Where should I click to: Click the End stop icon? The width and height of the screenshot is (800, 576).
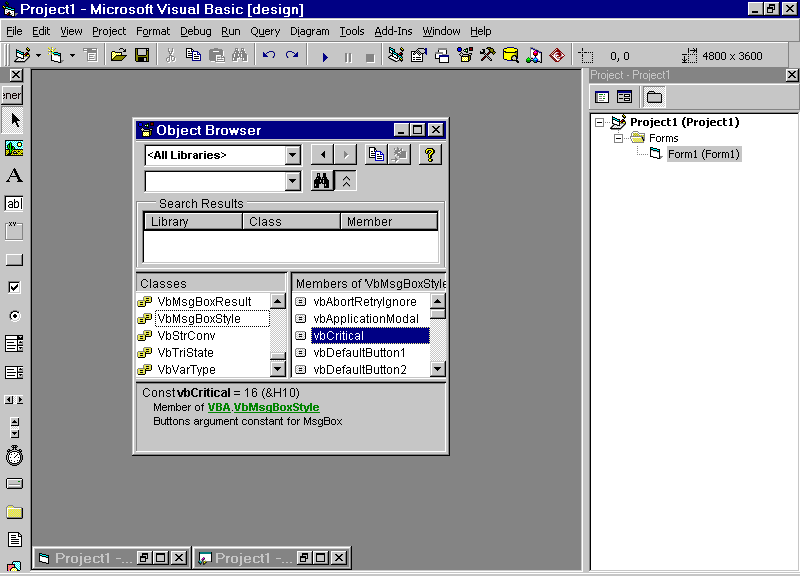370,57
